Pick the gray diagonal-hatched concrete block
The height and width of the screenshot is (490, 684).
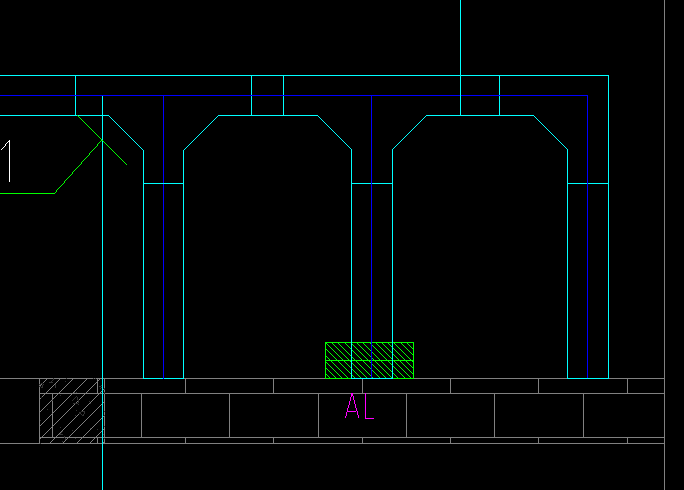pos(72,411)
